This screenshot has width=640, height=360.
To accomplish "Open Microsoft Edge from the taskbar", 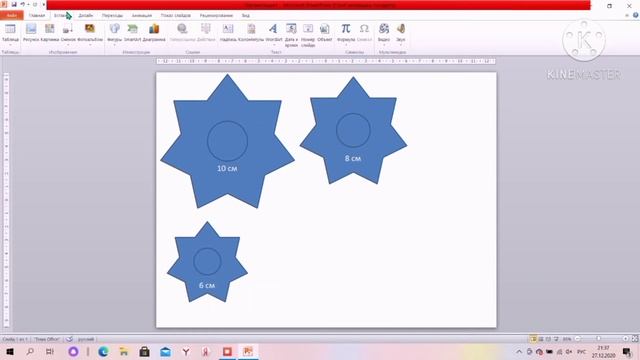I will click(x=103, y=351).
